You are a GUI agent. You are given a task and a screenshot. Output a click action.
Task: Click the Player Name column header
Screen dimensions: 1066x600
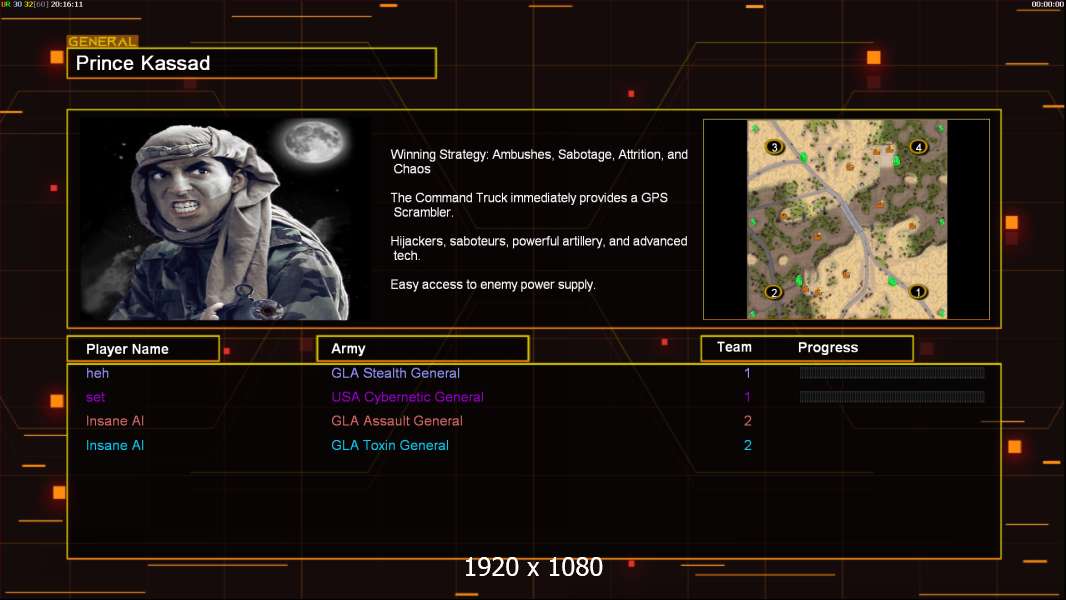(x=143, y=349)
